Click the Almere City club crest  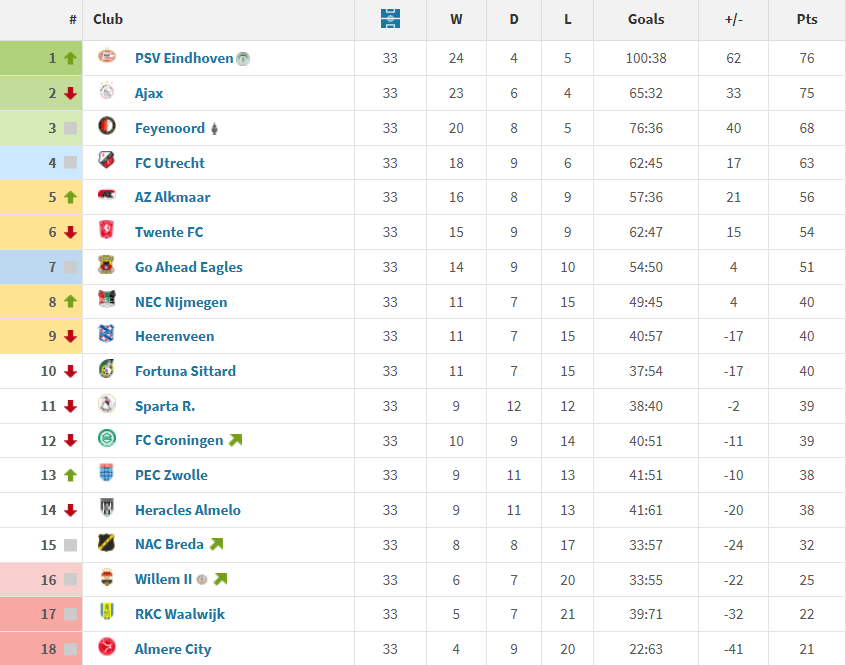coord(107,646)
